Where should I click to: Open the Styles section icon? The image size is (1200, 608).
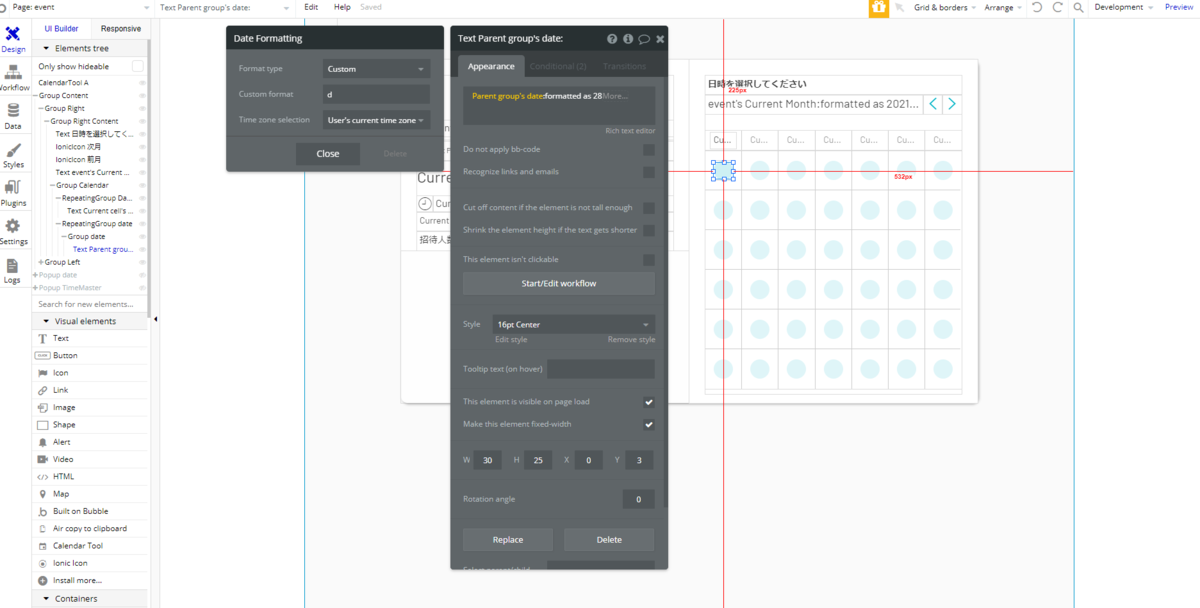(13, 155)
